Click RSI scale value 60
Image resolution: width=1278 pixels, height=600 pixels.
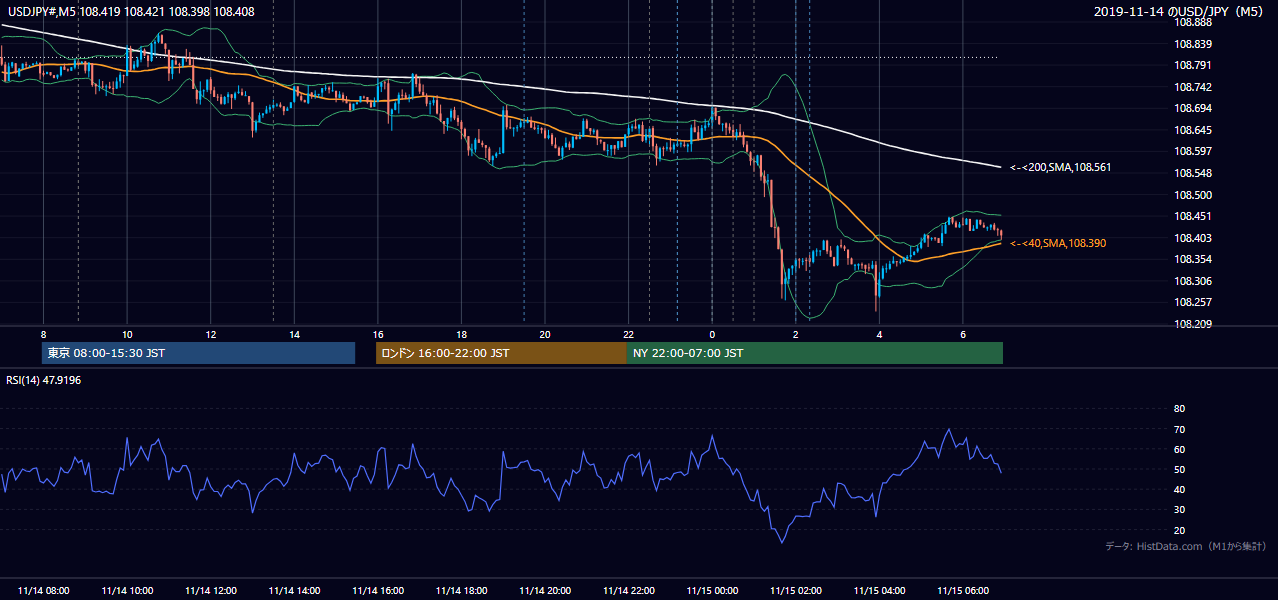1179,449
